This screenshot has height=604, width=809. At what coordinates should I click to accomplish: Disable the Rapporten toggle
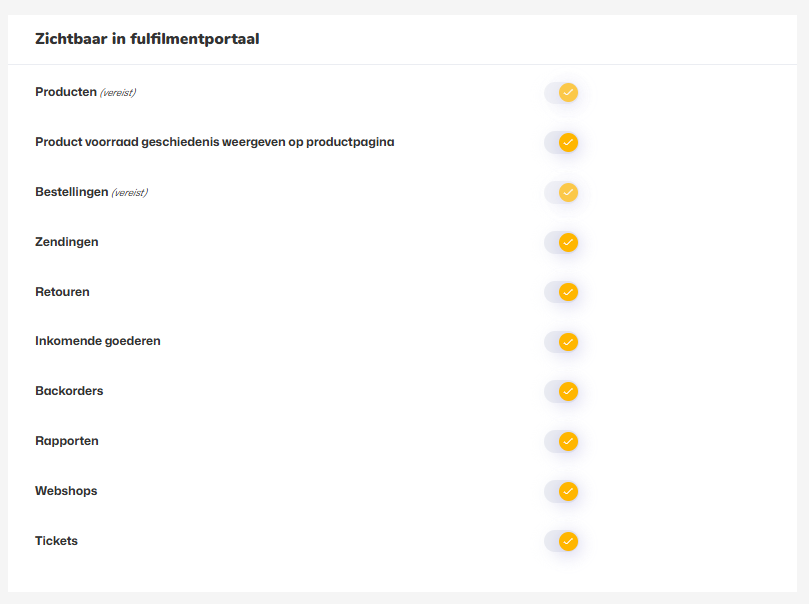[x=561, y=441]
